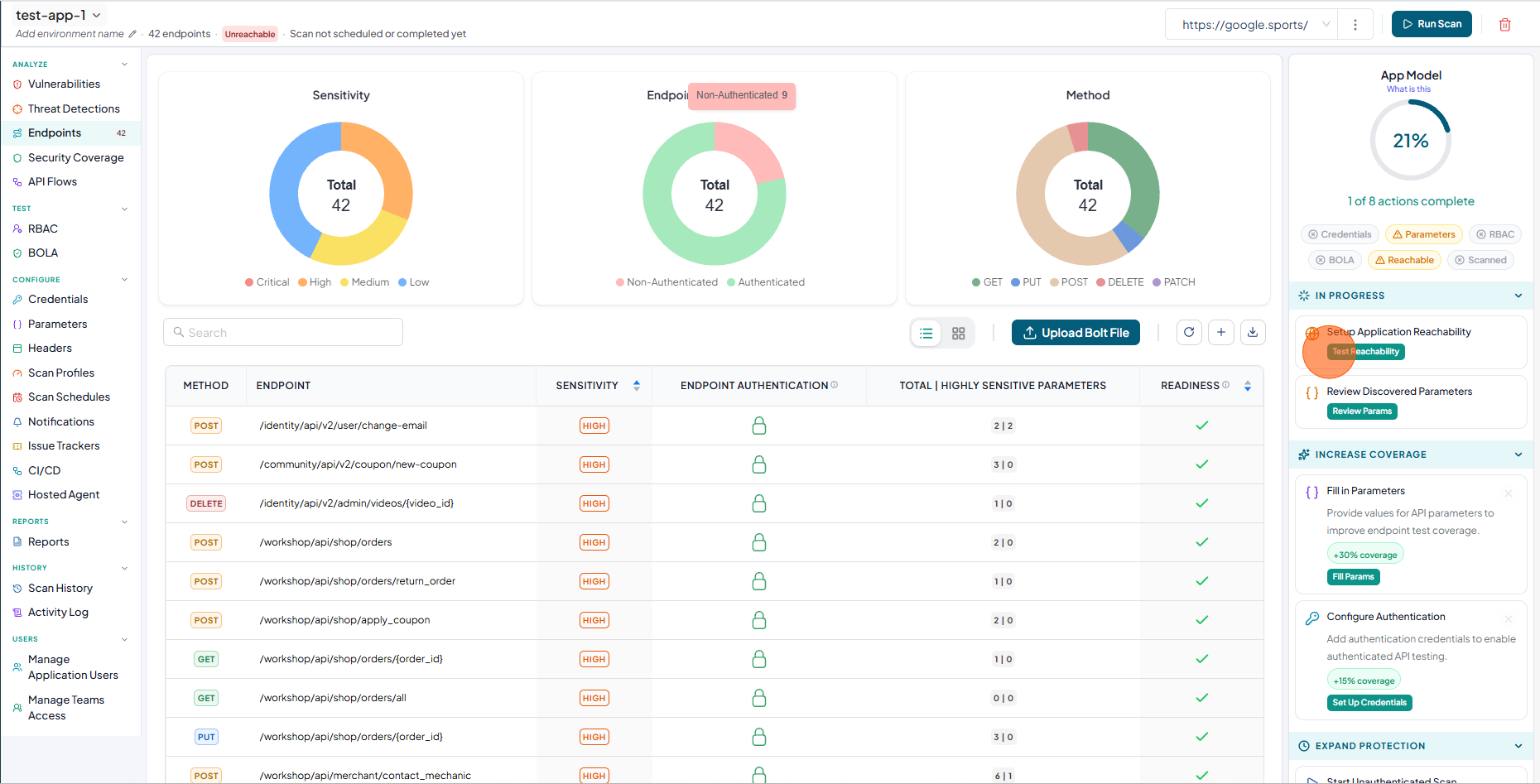Open Scan Profiles in sidebar

pyautogui.click(x=61, y=373)
